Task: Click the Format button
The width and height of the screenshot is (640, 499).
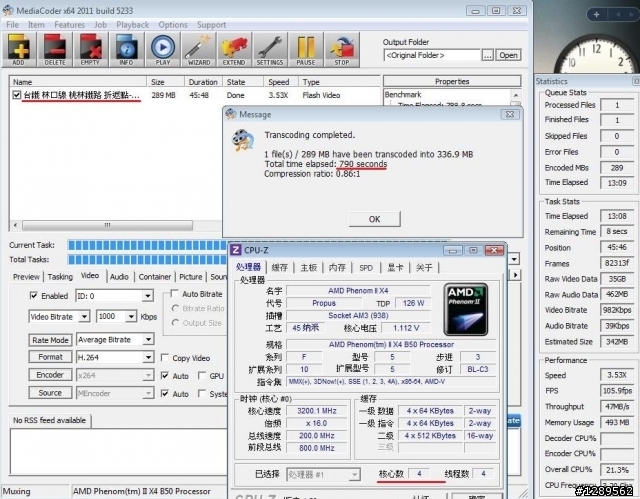Action: pos(50,357)
